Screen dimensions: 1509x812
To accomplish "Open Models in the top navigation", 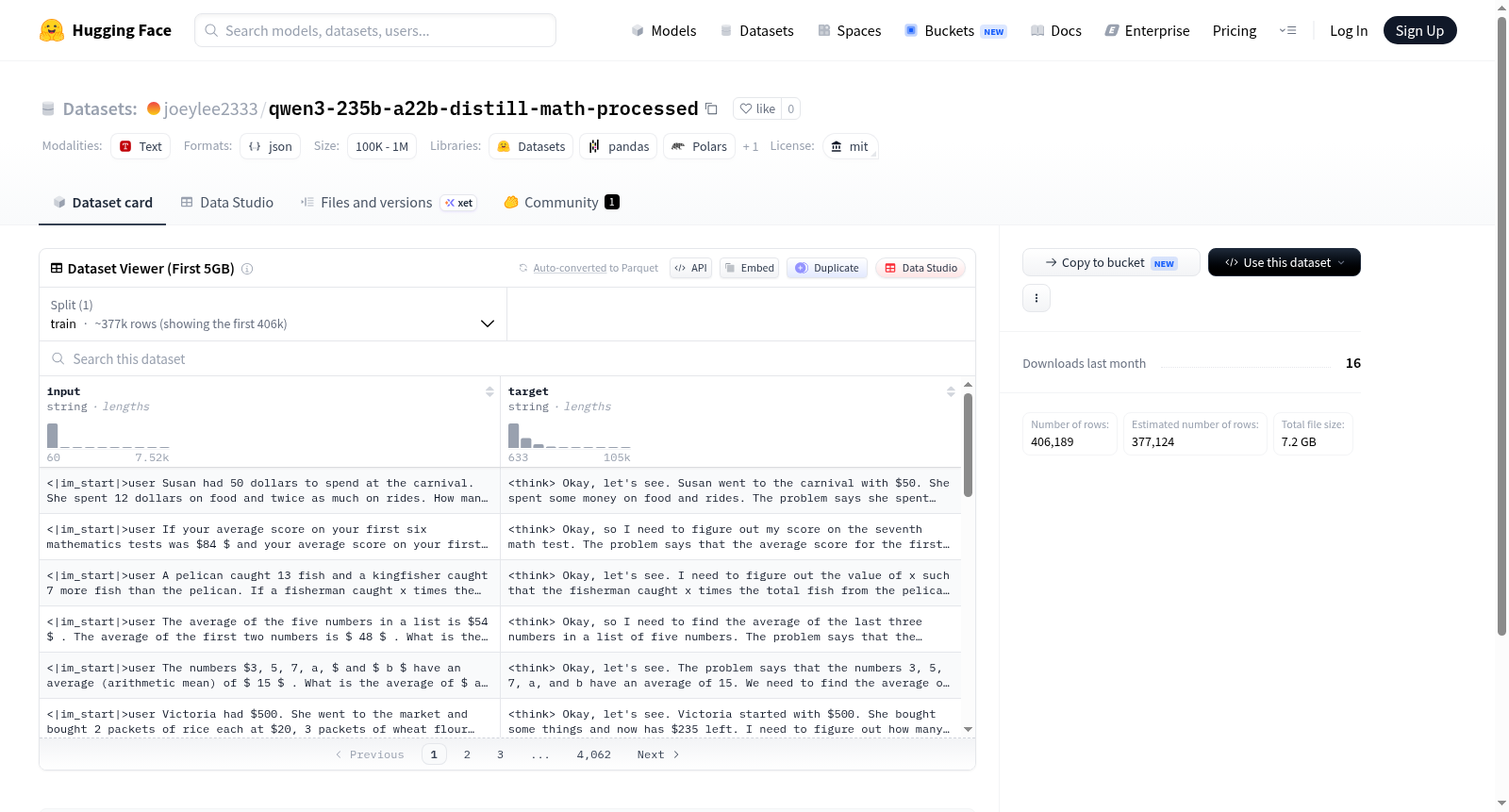I will tap(664, 30).
